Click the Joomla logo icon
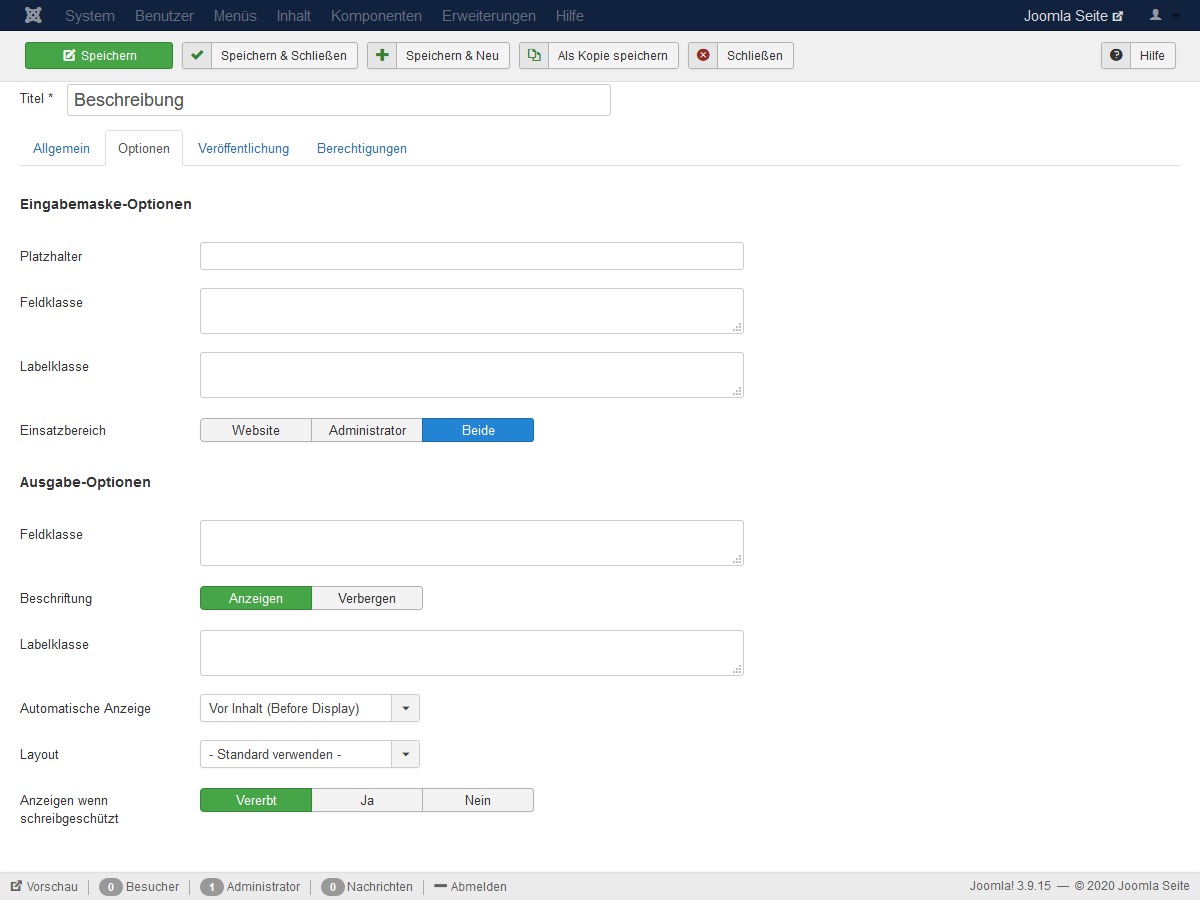The image size is (1200, 900). pos(33,15)
